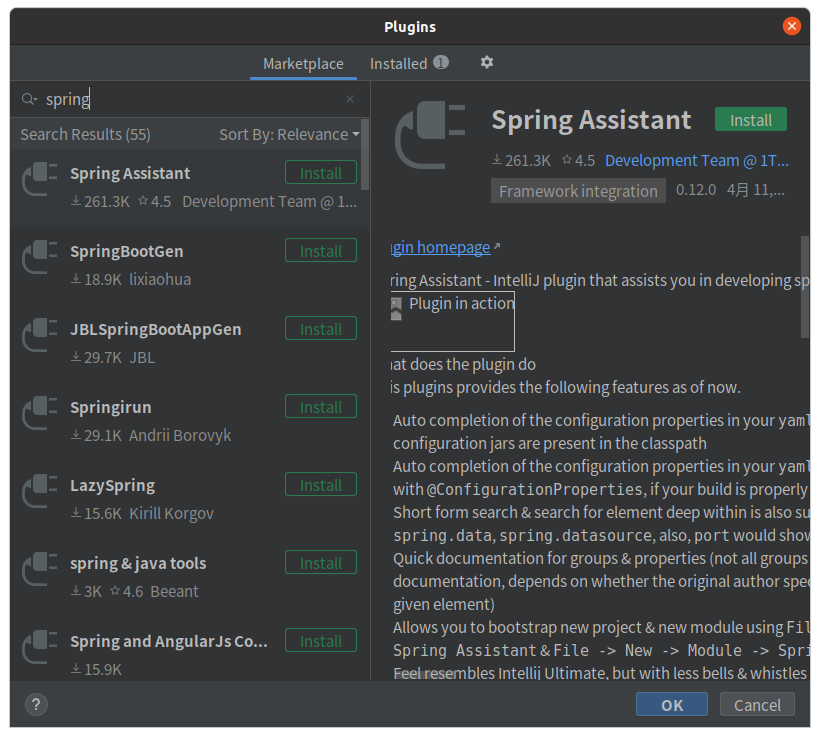This screenshot has width=820, height=737.
Task: Select the LazySpring result title
Action: pos(113,485)
